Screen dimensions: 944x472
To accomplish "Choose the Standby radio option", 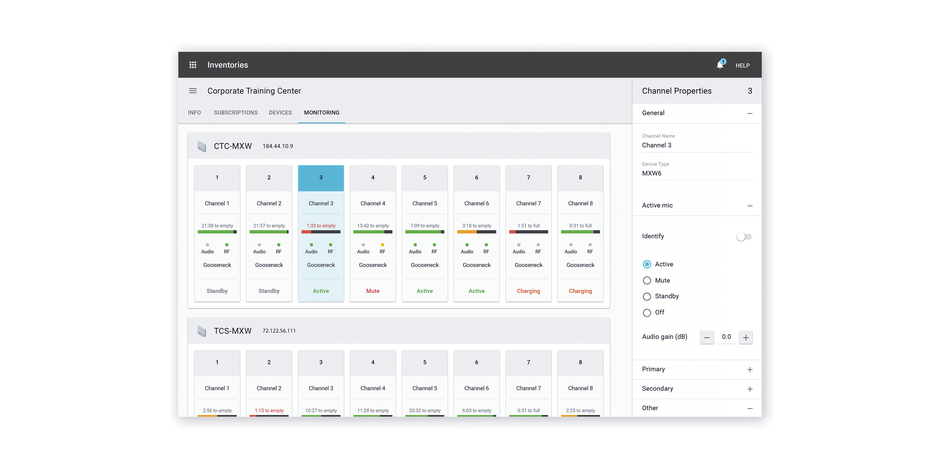I will point(647,297).
